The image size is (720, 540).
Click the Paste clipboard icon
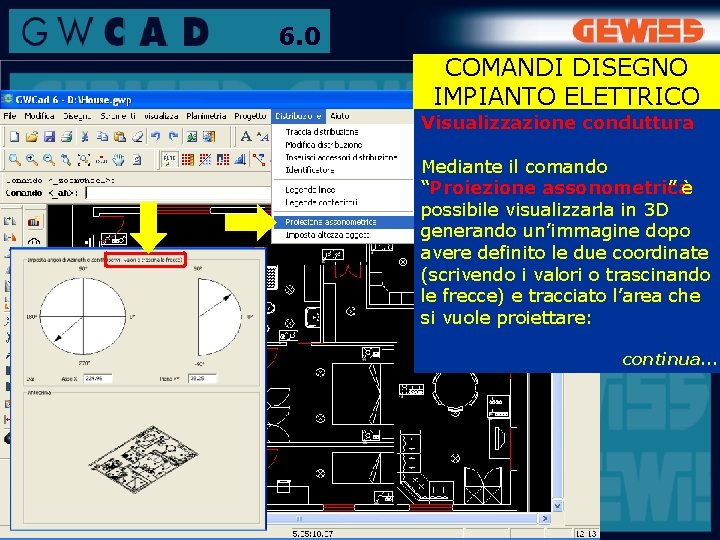[x=119, y=136]
